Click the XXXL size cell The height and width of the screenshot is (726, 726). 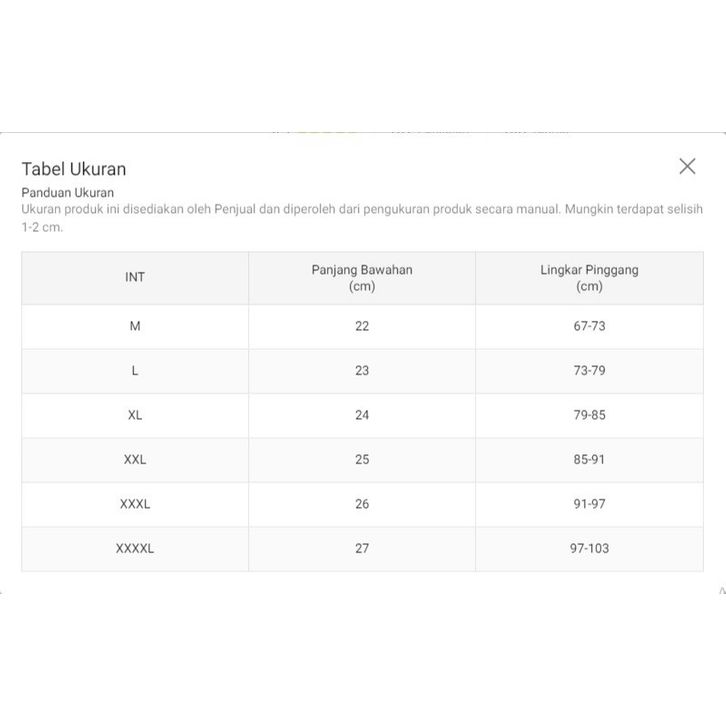[x=135, y=504]
